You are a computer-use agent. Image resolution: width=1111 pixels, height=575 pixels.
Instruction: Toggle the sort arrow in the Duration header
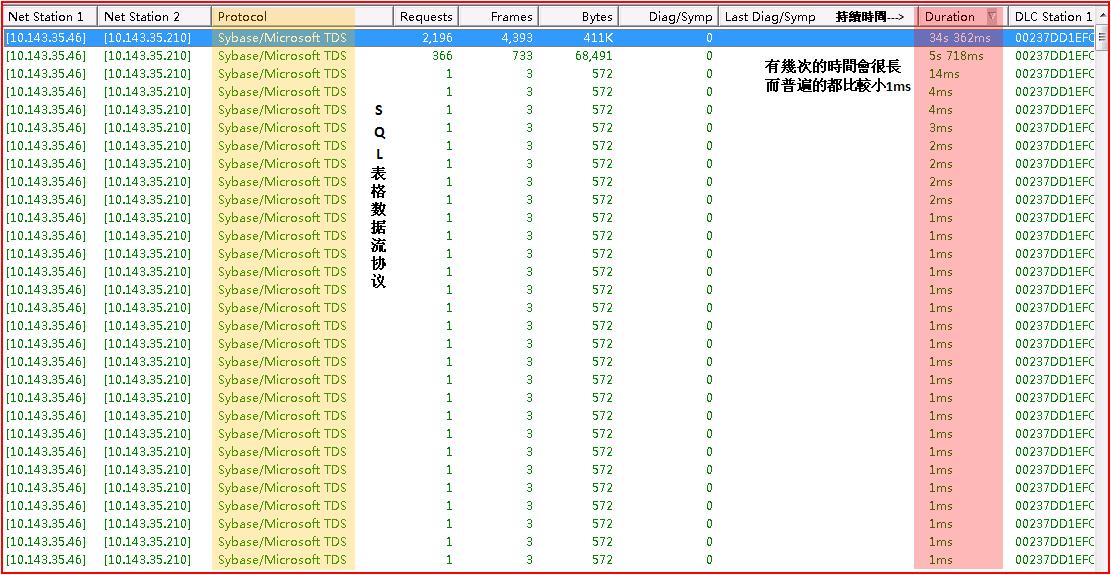pos(991,16)
